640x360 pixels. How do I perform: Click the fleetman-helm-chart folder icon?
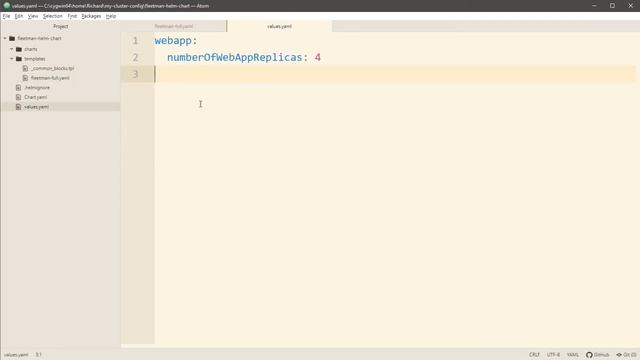pos(12,38)
